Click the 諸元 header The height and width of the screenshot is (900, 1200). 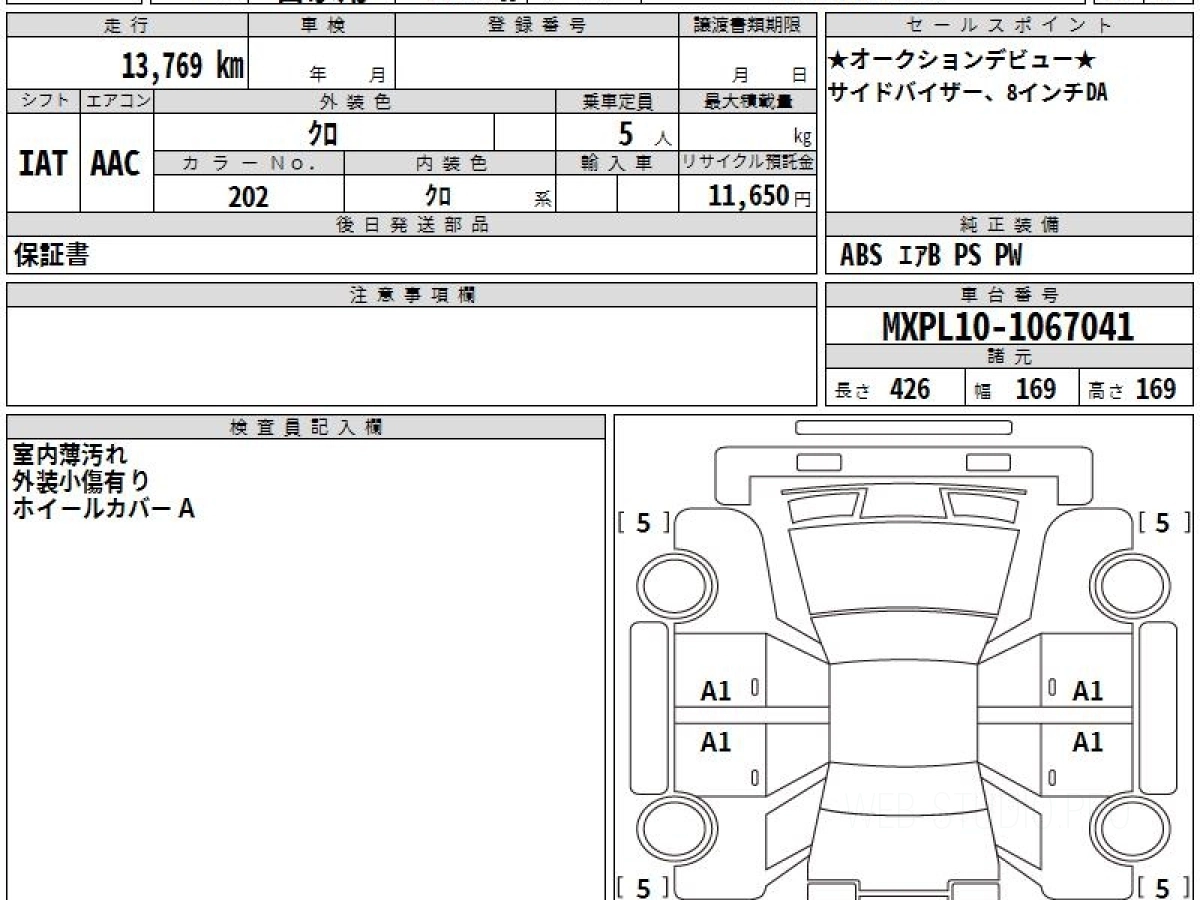(1010, 357)
